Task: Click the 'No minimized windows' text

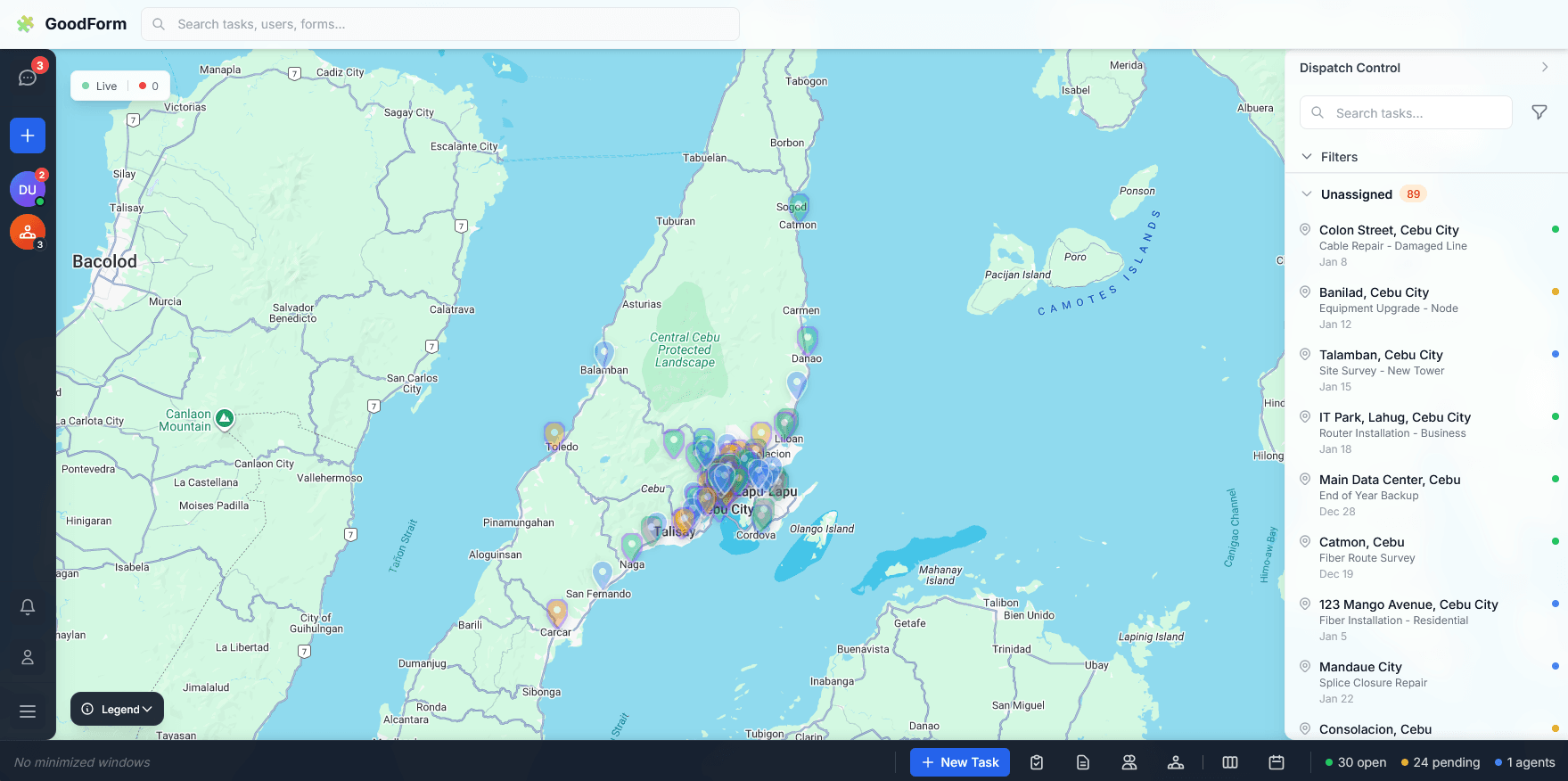Action: click(x=82, y=762)
